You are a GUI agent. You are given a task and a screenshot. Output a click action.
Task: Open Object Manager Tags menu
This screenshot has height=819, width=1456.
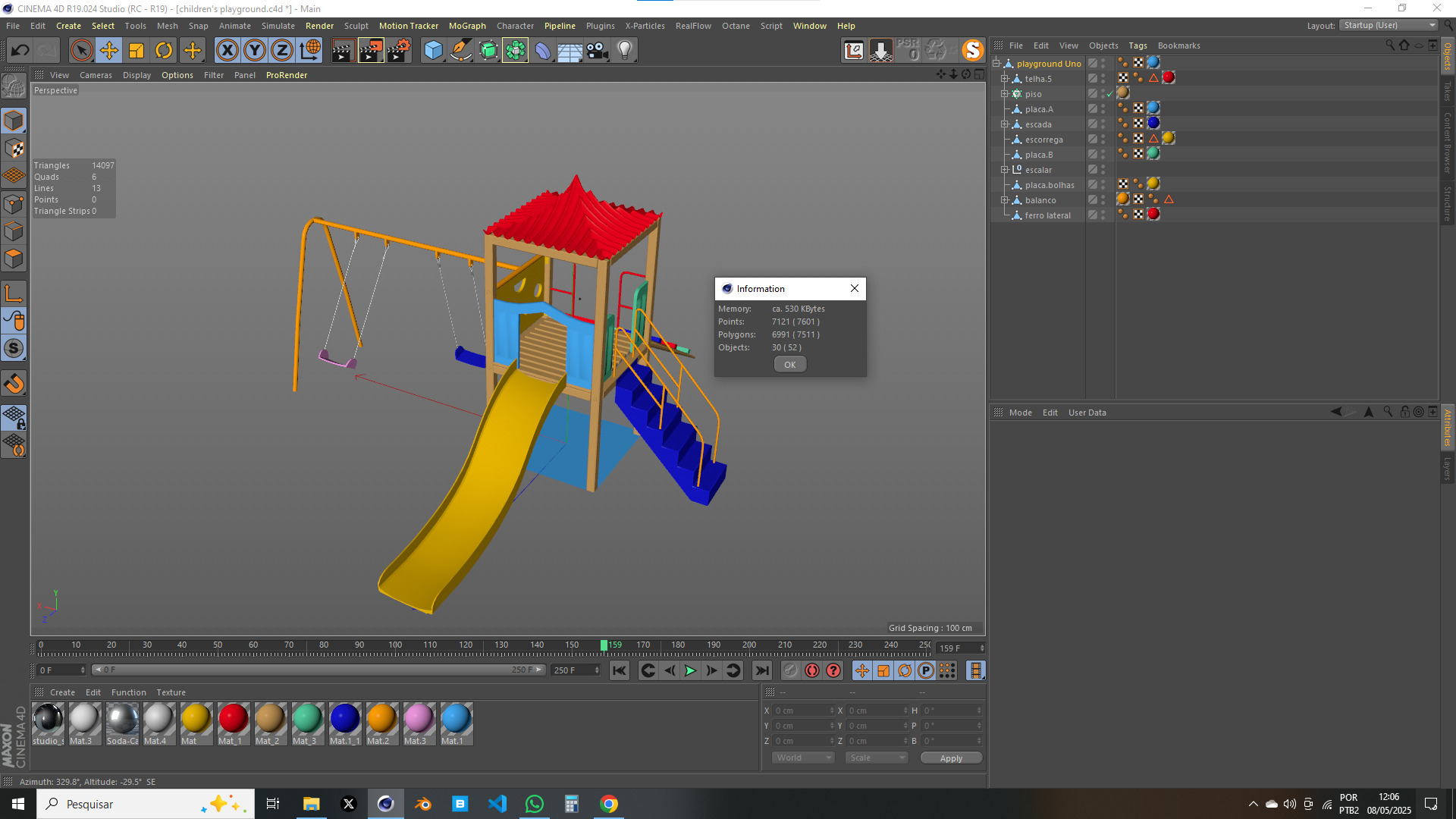[1137, 45]
